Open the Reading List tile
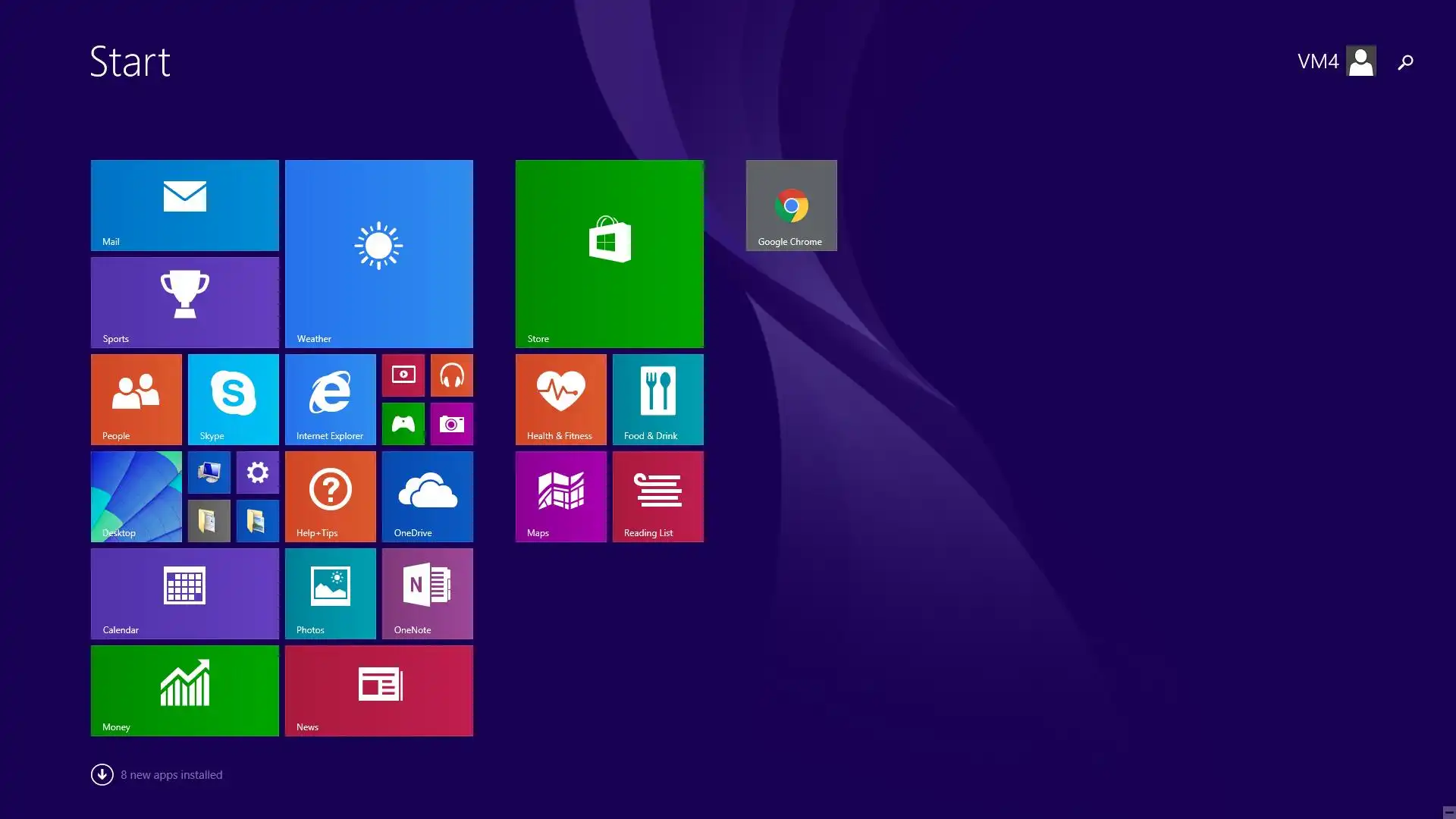The image size is (1456, 819). [657, 496]
